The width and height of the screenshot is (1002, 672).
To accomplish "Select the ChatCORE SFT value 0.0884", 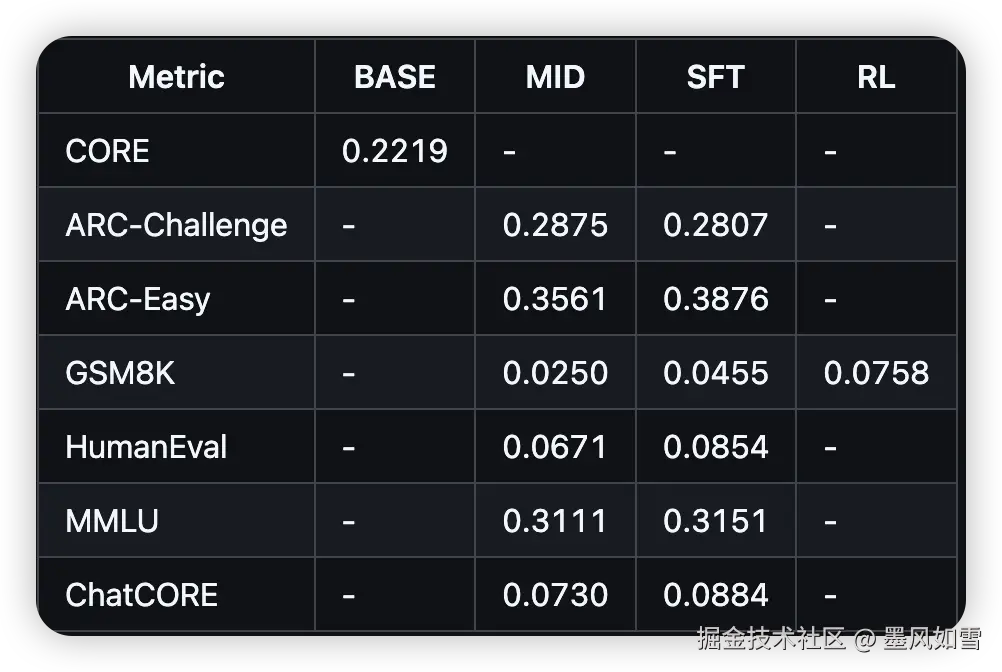I will tap(716, 595).
